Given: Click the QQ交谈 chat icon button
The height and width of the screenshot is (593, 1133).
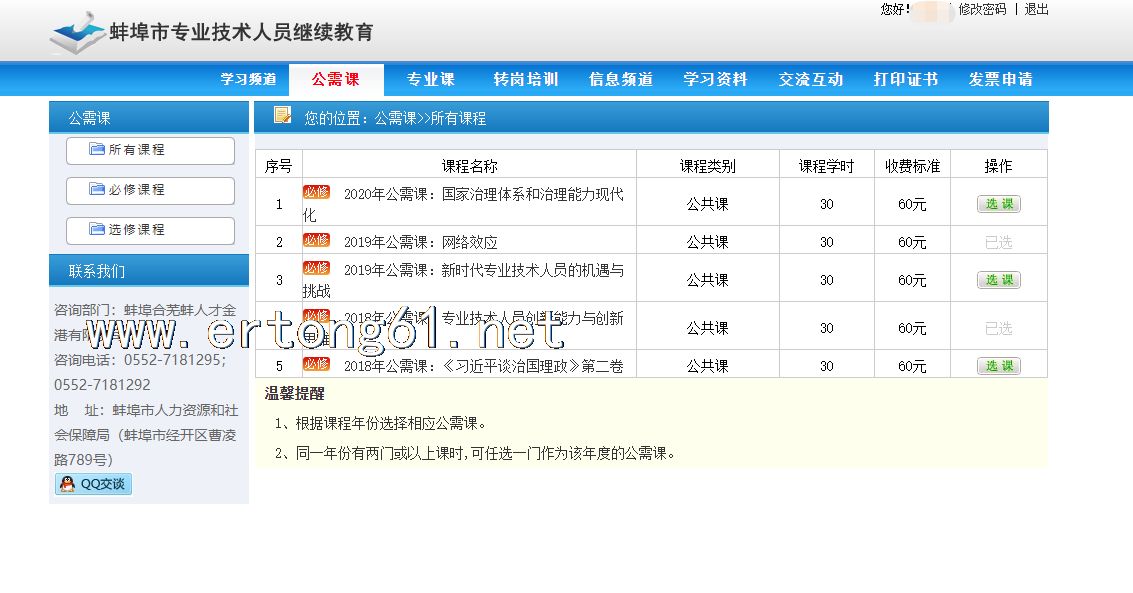Looking at the screenshot, I should click(x=93, y=484).
